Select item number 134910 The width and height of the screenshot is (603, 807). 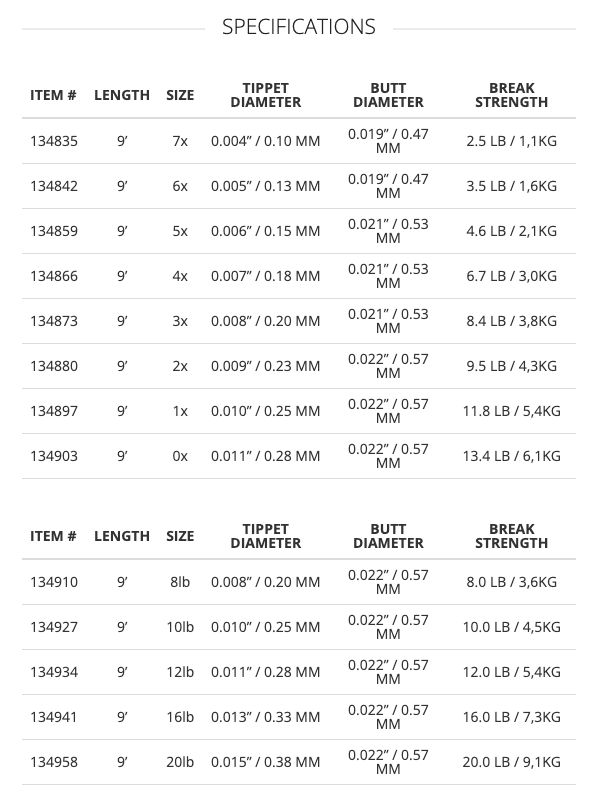point(54,582)
